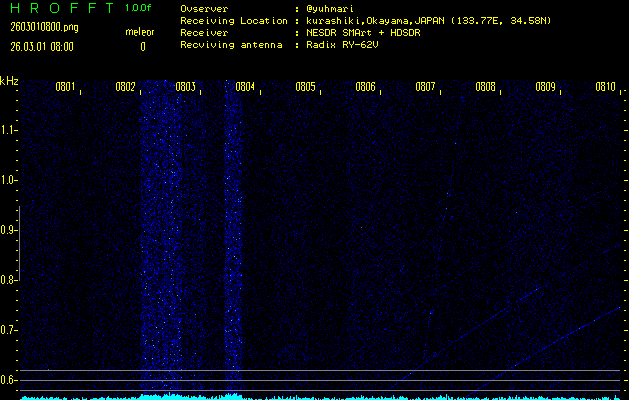The image size is (629, 400).
Task: Select the 1.1 frequency axis label
Action: pyautogui.click(x=9, y=130)
